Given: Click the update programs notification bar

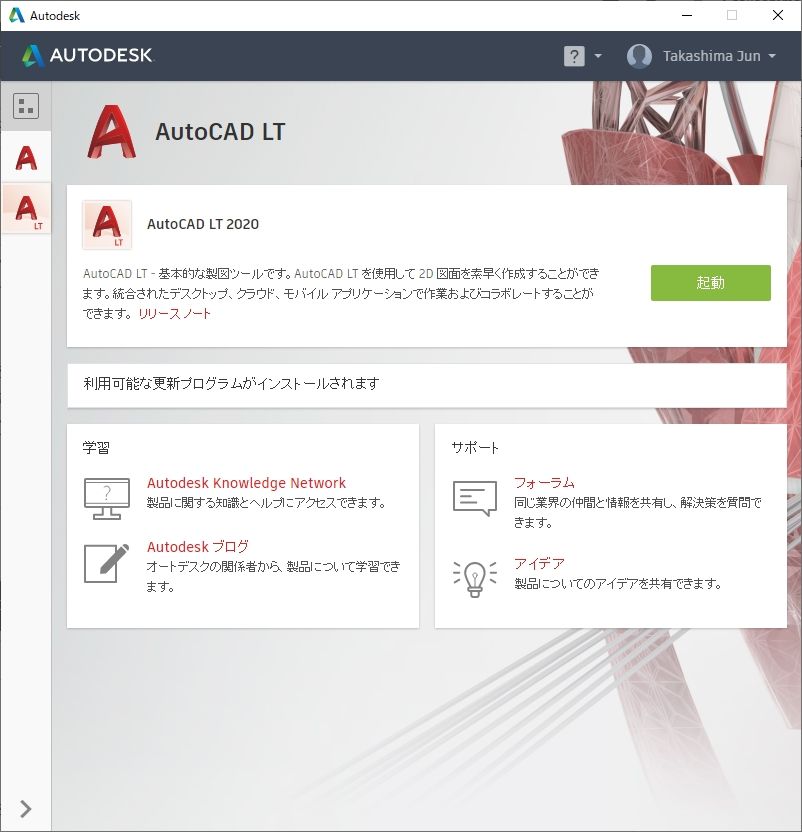Looking at the screenshot, I should click(x=427, y=385).
